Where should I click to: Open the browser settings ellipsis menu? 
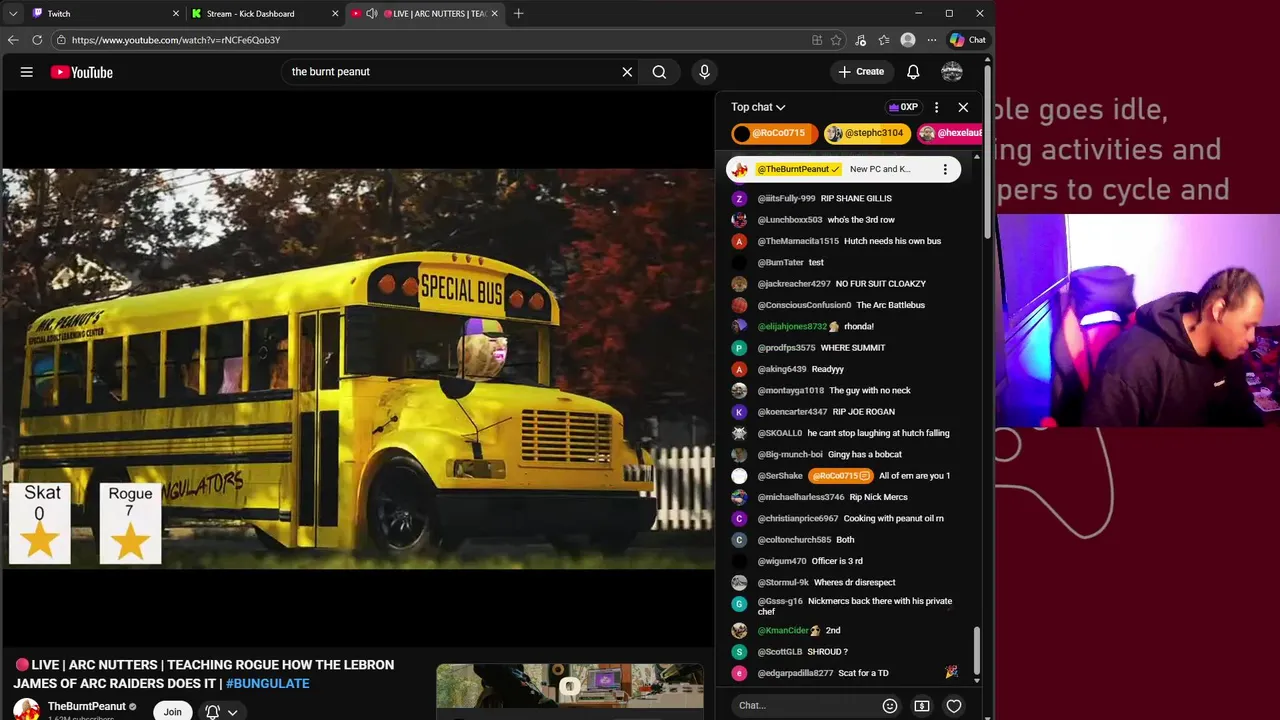(x=931, y=40)
